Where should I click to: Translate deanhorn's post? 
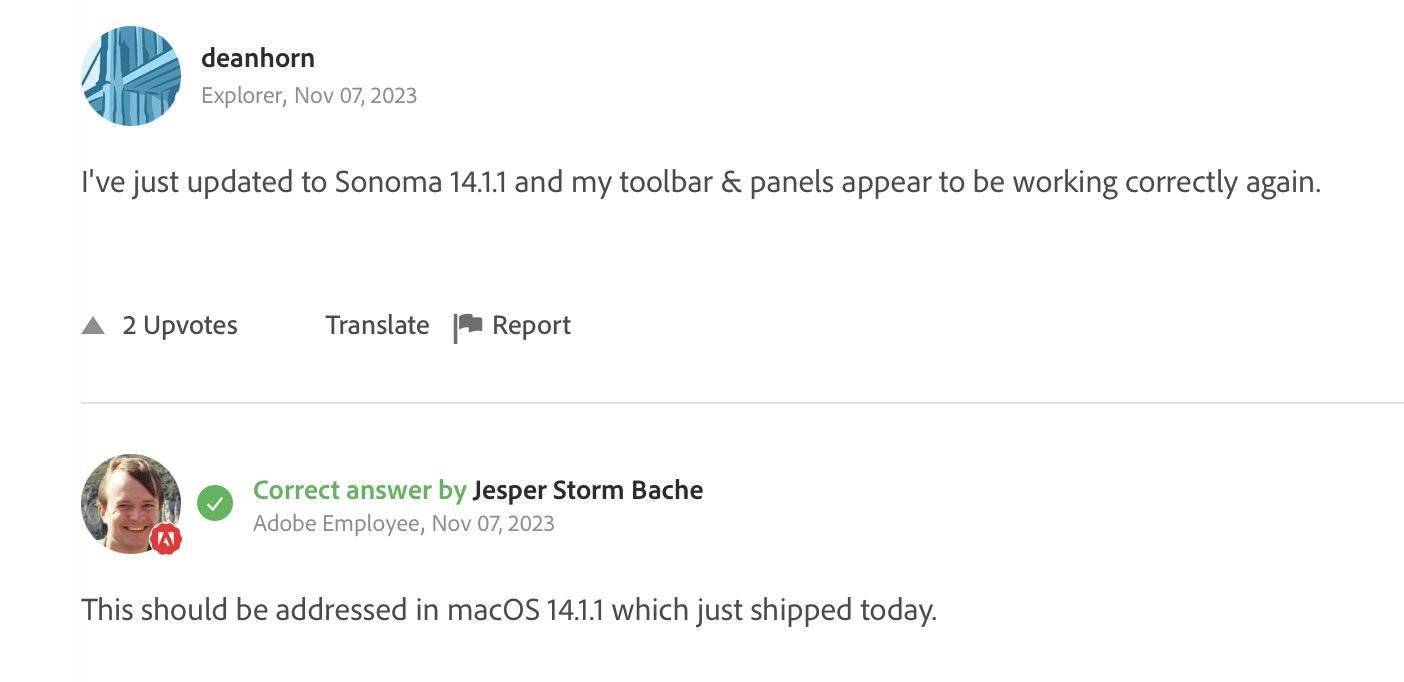pyautogui.click(x=377, y=326)
